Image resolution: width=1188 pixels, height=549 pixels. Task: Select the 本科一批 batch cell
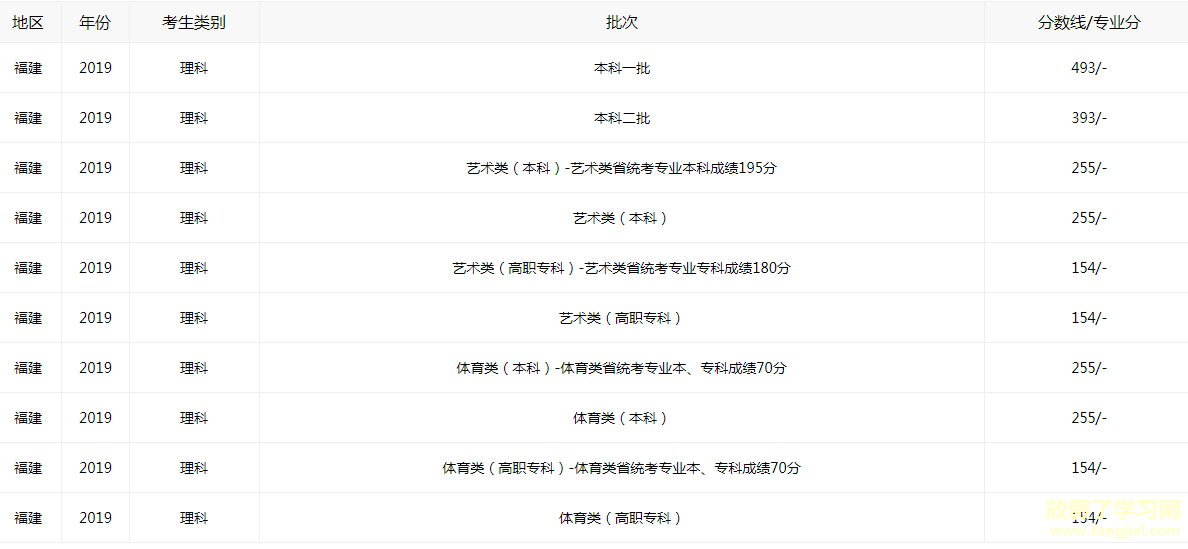click(x=622, y=68)
